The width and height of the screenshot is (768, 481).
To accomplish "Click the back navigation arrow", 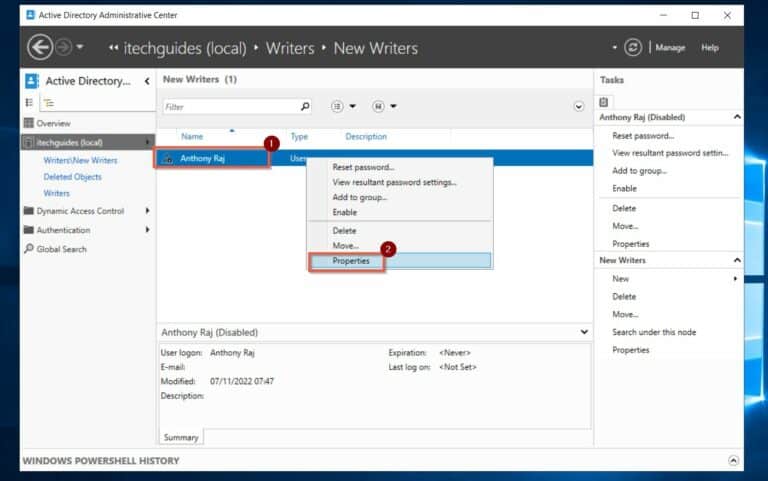I will coord(40,48).
